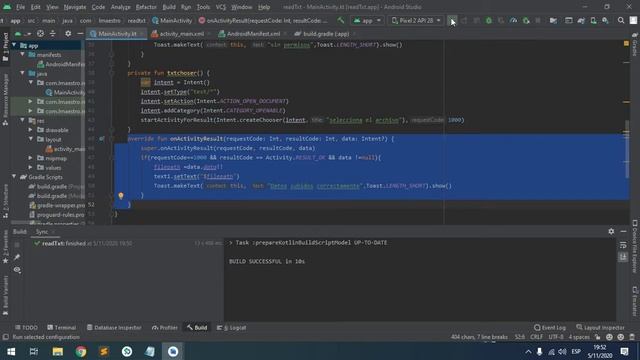Click the Project panel settings gear
This screenshot has height=360, width=640.
pyautogui.click(x=68, y=33)
